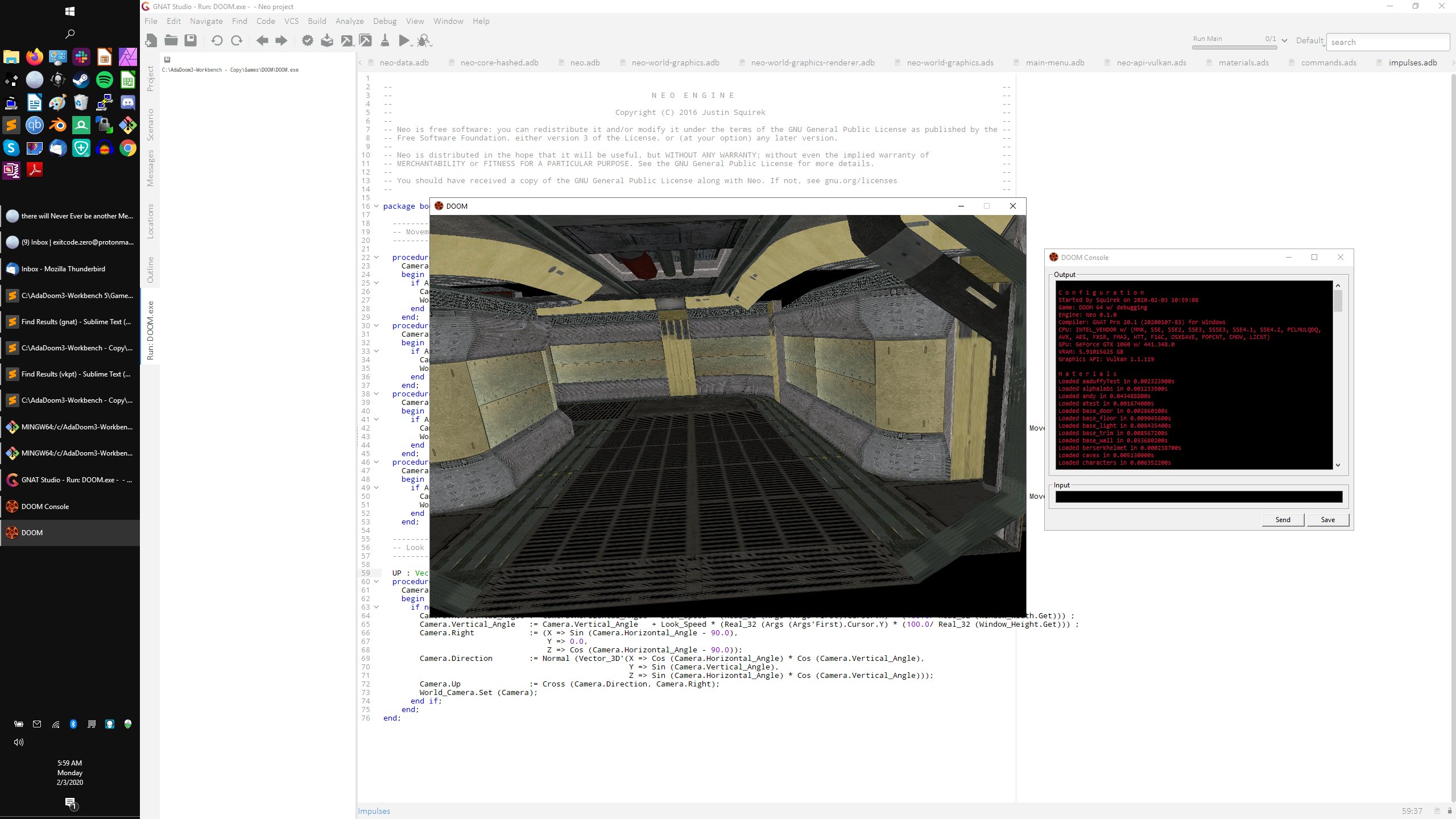Open qBittorrent from the taskbar icons
Image resolution: width=1456 pixels, height=819 pixels.
coord(35,125)
